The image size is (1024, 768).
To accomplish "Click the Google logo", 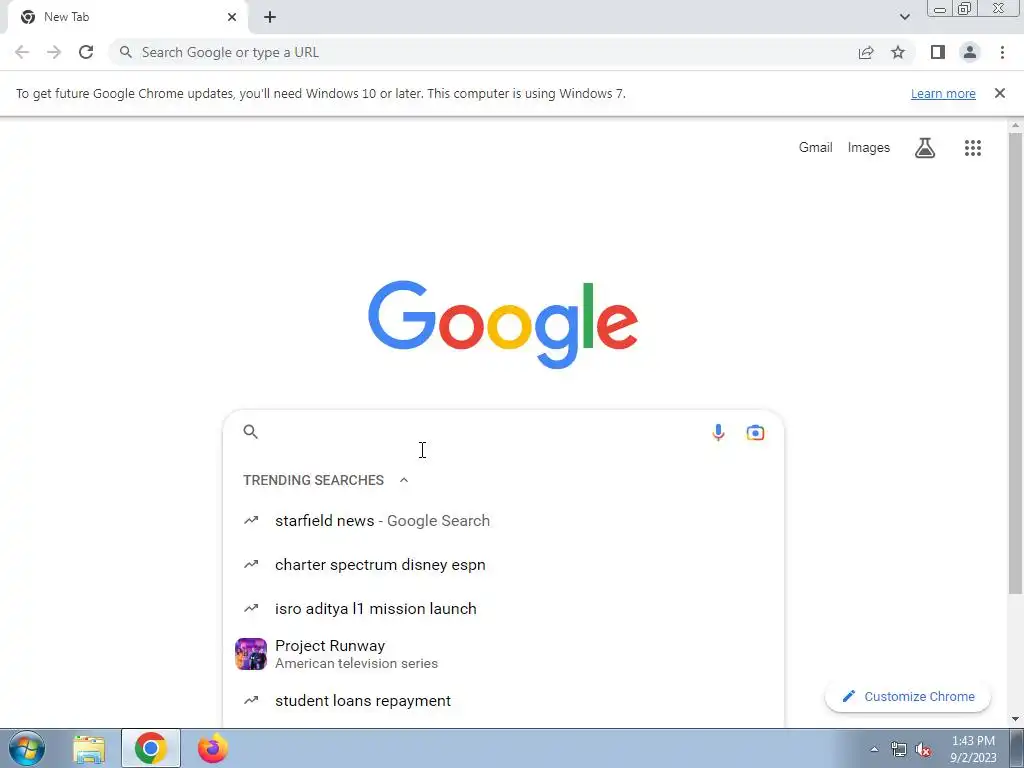I will click(503, 325).
